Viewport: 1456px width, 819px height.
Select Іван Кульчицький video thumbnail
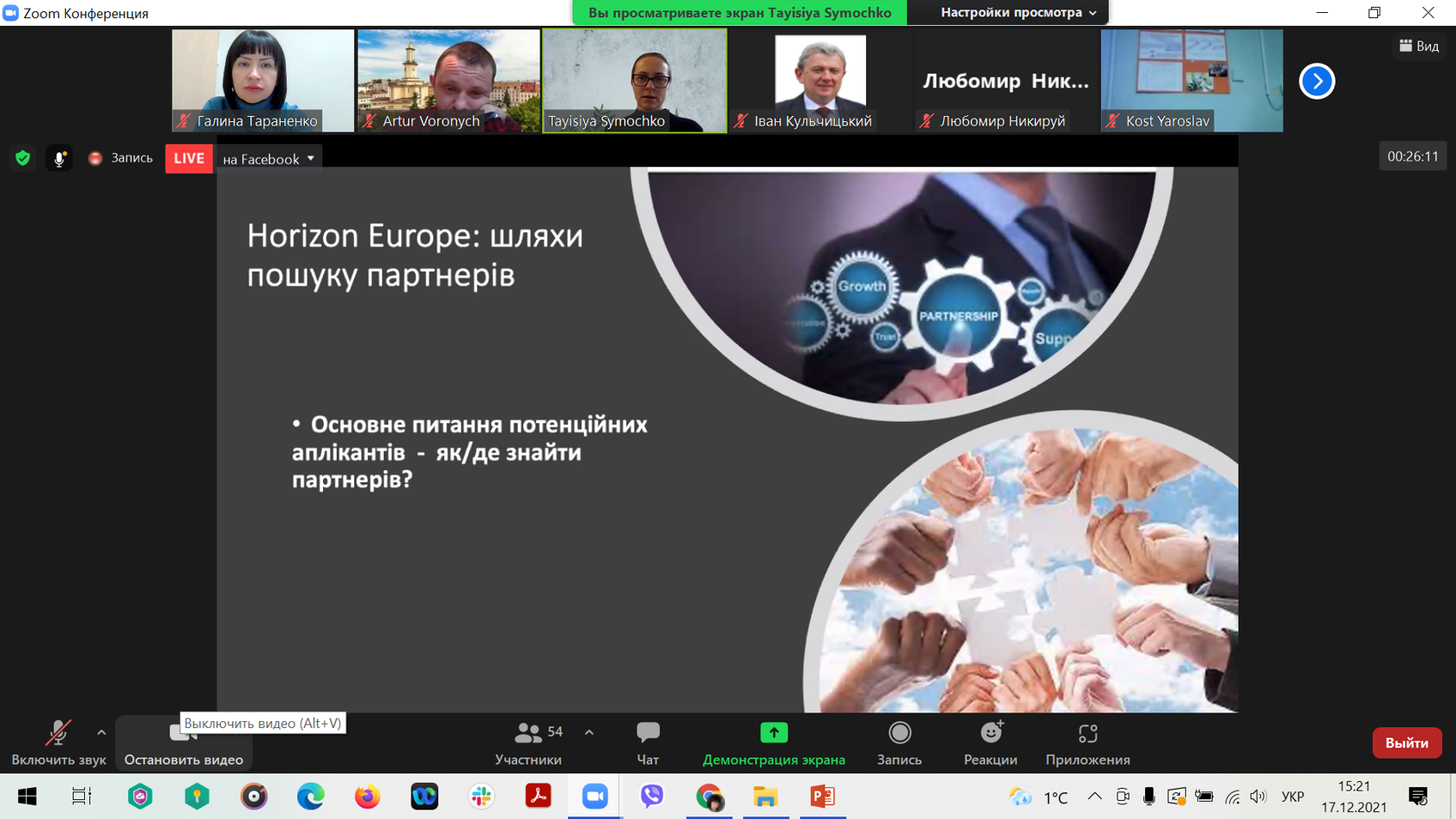820,81
